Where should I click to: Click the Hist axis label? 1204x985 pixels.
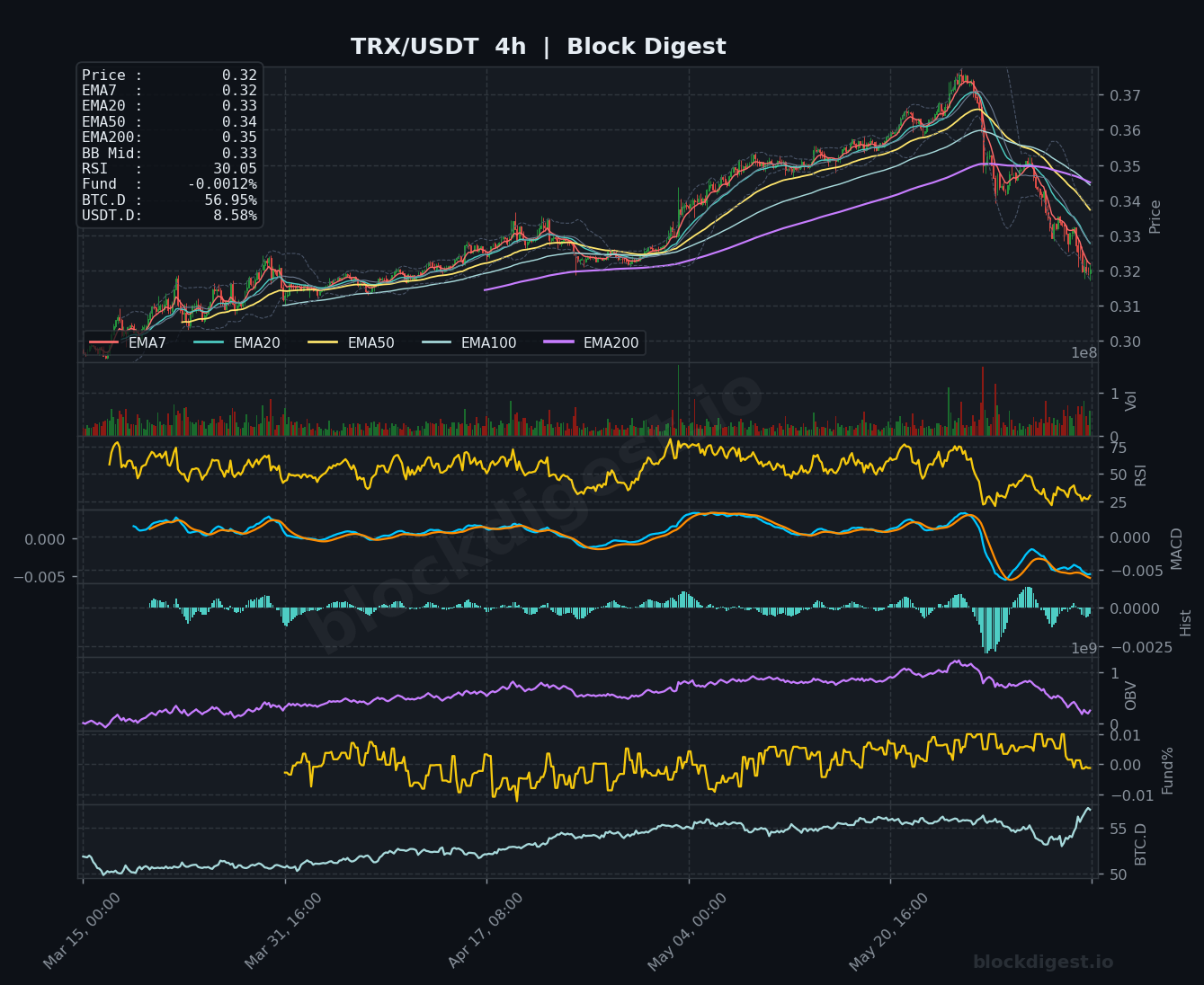[1185, 622]
